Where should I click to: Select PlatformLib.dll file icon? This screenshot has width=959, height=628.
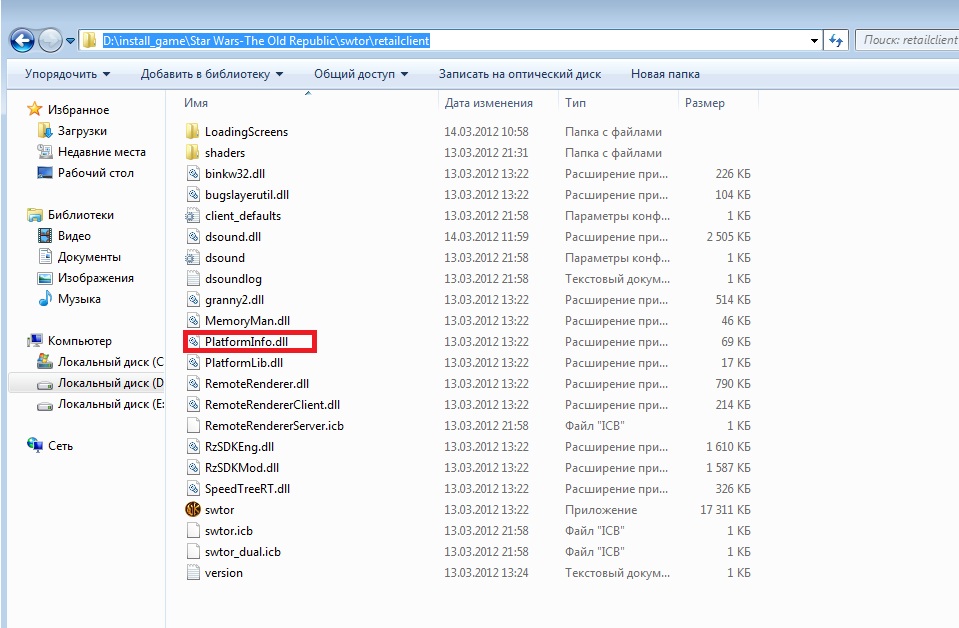tap(193, 363)
